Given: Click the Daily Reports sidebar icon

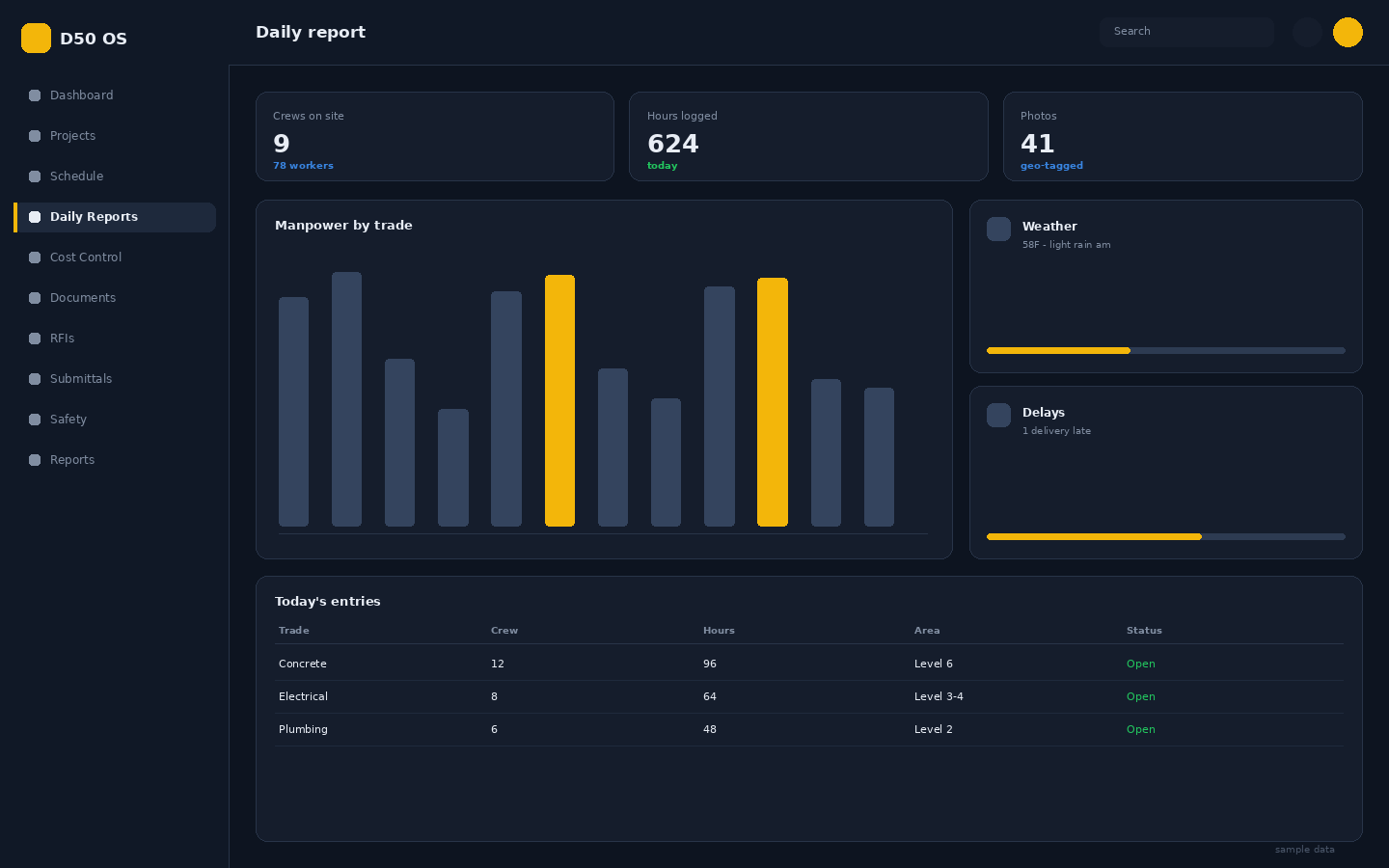Looking at the screenshot, I should 35,217.
